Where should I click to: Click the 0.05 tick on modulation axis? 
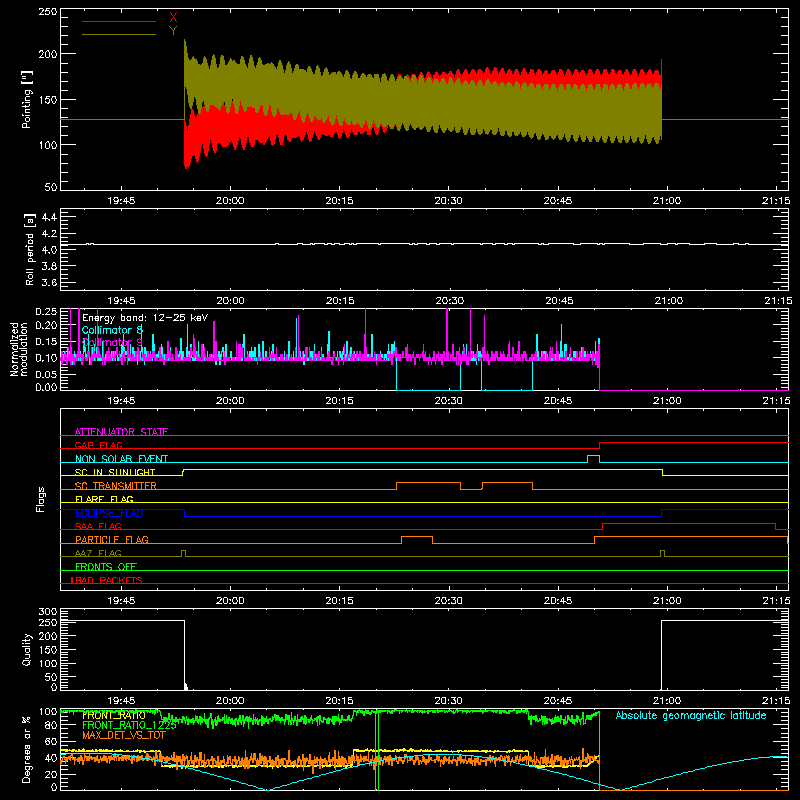click(46, 374)
